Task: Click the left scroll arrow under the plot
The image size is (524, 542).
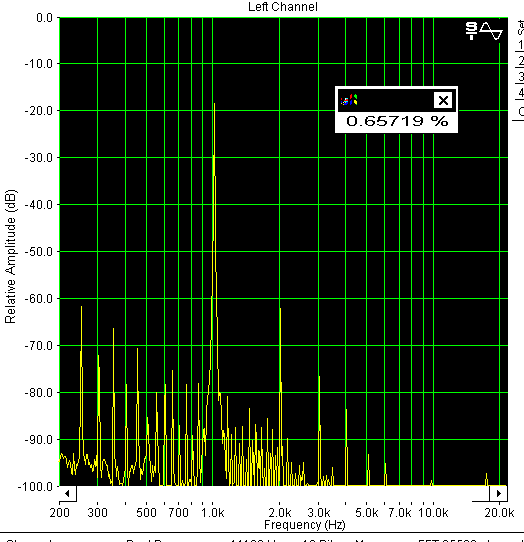Action: (x=67, y=494)
